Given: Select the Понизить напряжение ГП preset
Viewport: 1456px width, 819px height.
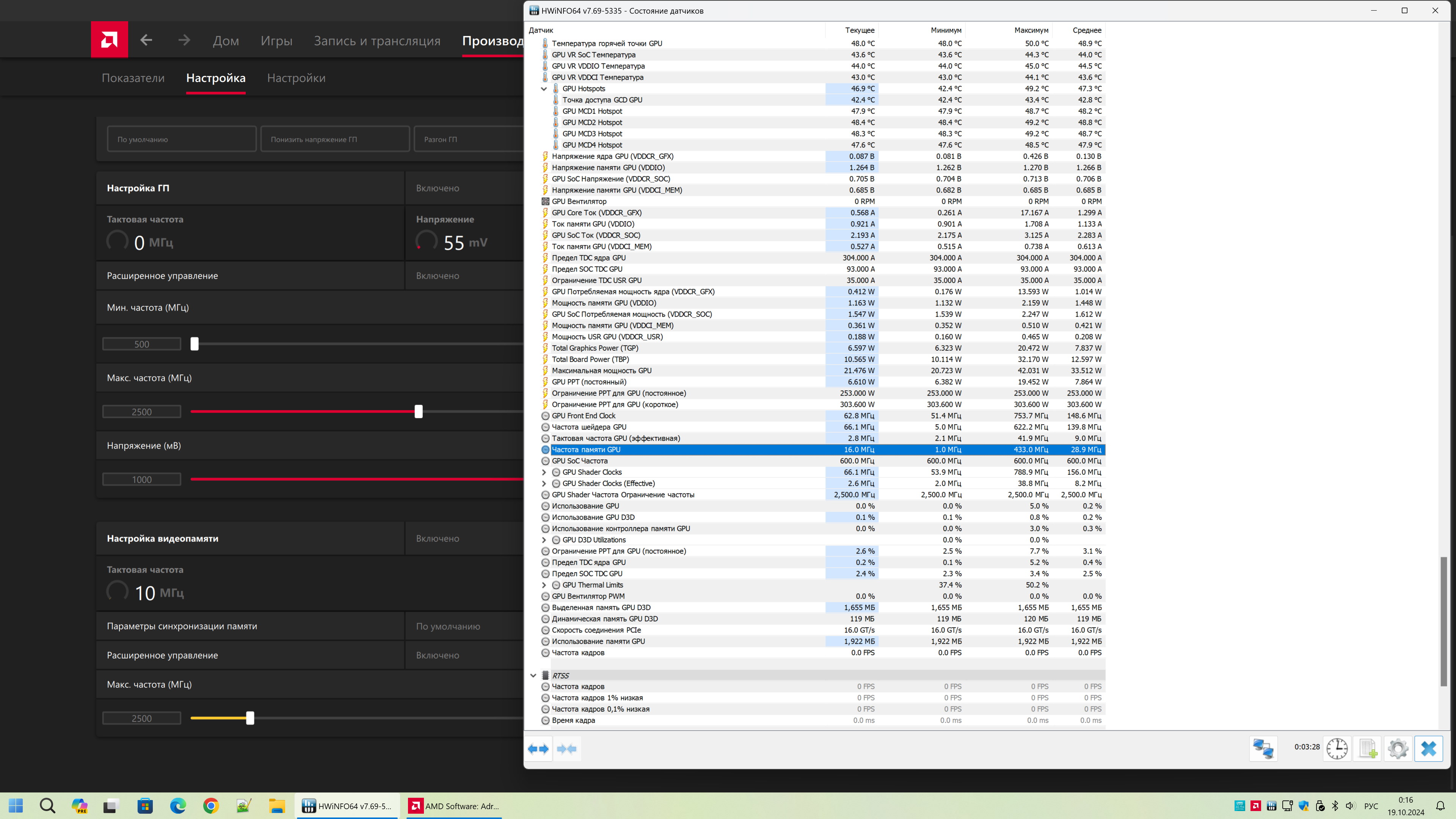Looking at the screenshot, I should 334,139.
